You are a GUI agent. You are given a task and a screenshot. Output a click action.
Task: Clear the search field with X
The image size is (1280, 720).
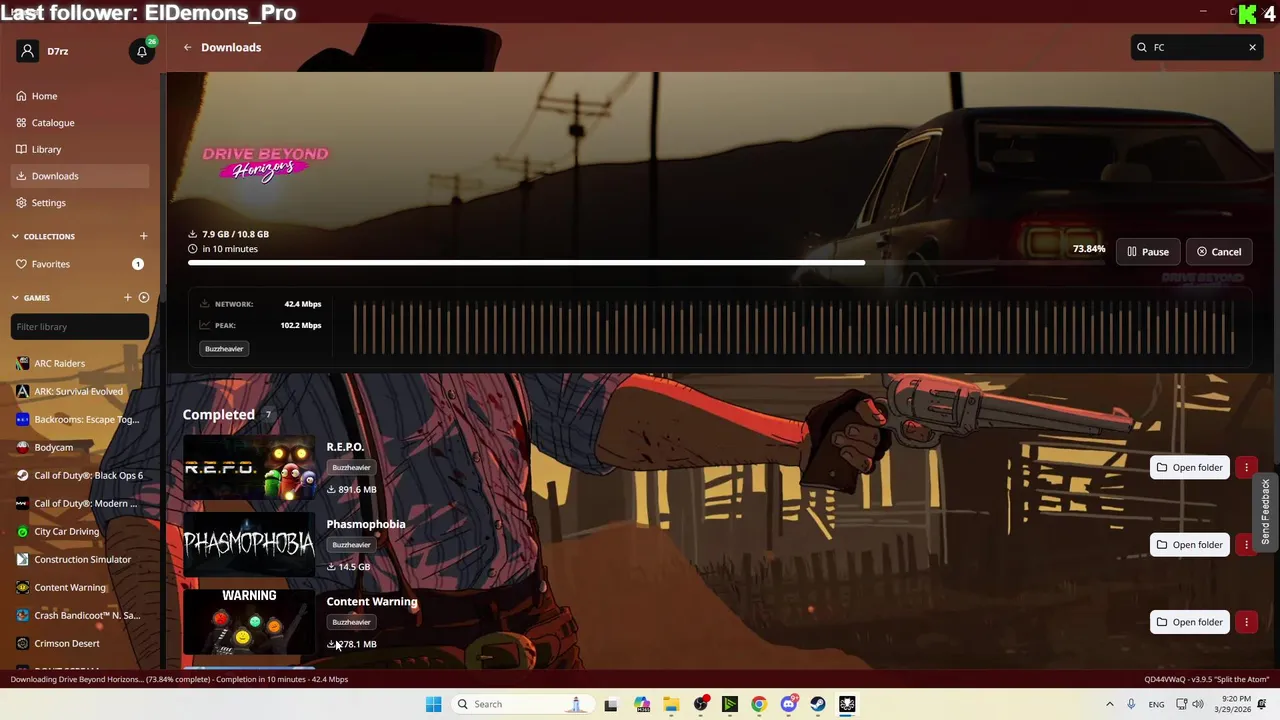click(x=1252, y=47)
